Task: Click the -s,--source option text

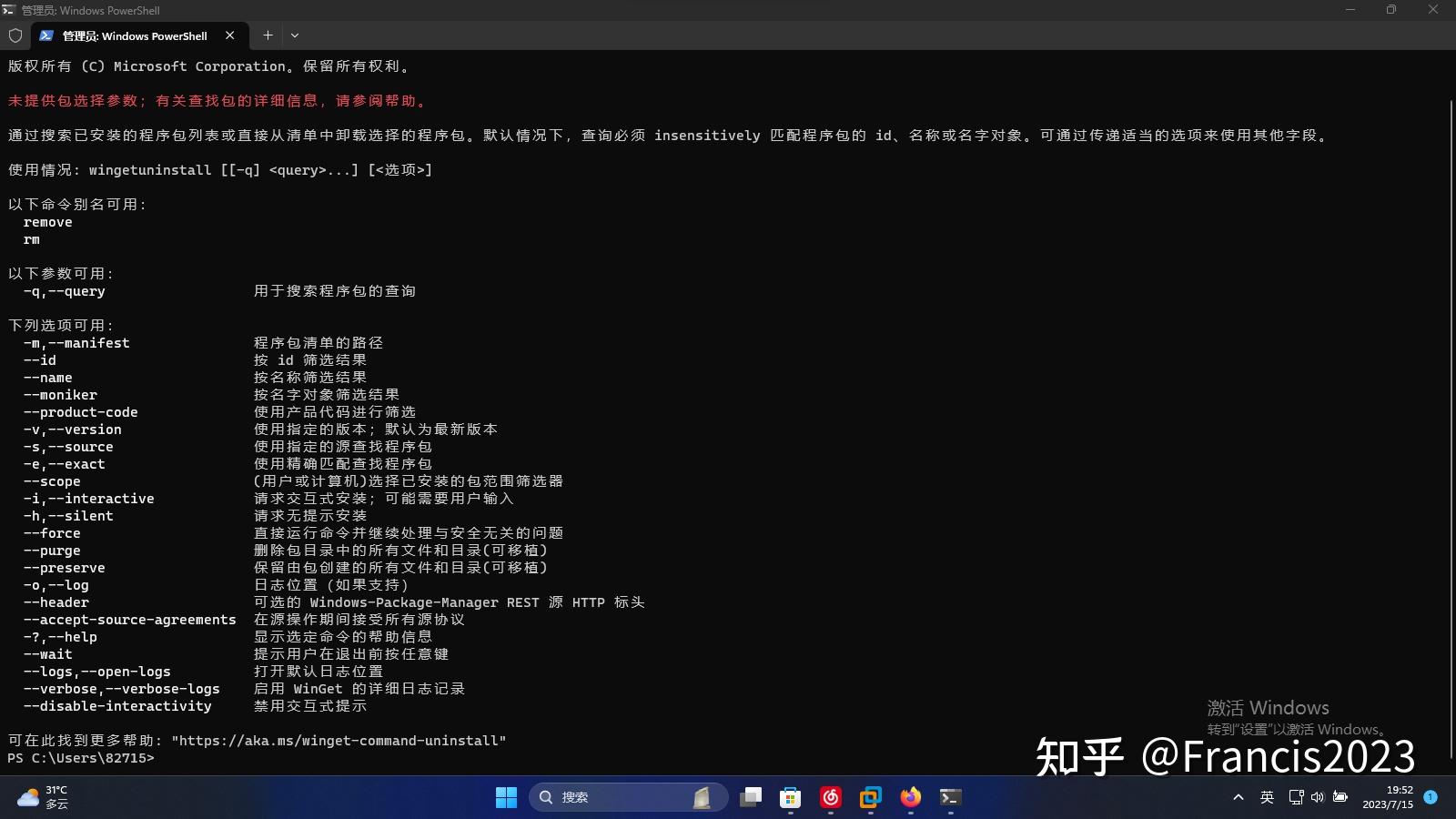Action: pyautogui.click(x=68, y=447)
